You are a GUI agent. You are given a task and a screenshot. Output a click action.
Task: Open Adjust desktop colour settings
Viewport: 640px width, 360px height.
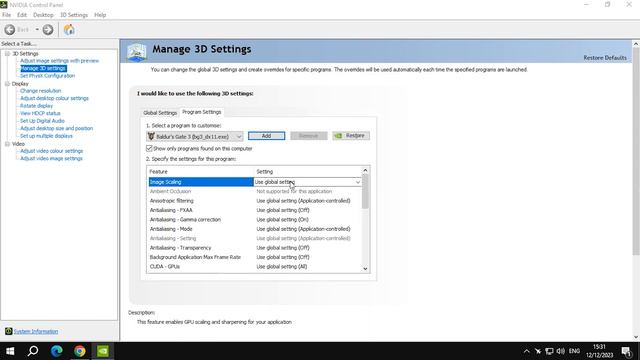[54, 98]
